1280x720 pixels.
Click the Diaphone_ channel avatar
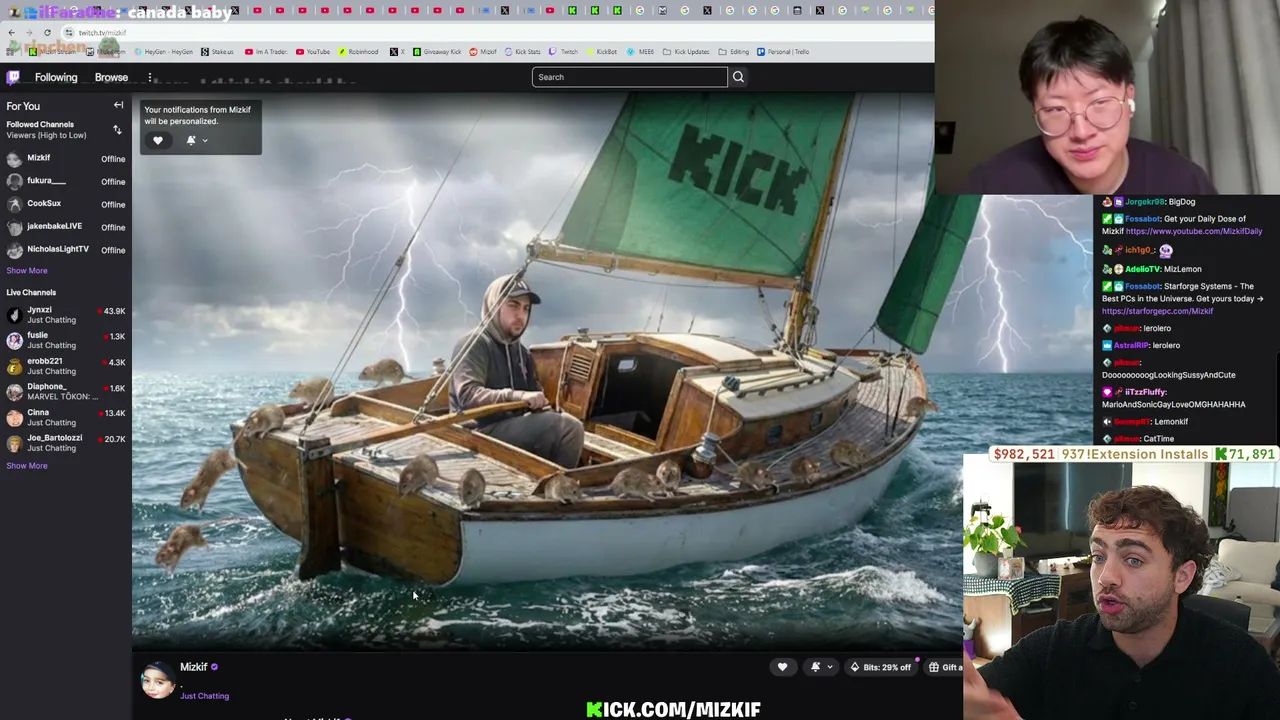(x=14, y=392)
